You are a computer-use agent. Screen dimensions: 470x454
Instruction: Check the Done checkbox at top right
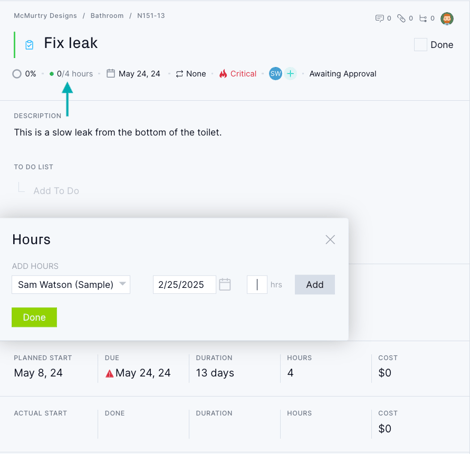click(420, 45)
